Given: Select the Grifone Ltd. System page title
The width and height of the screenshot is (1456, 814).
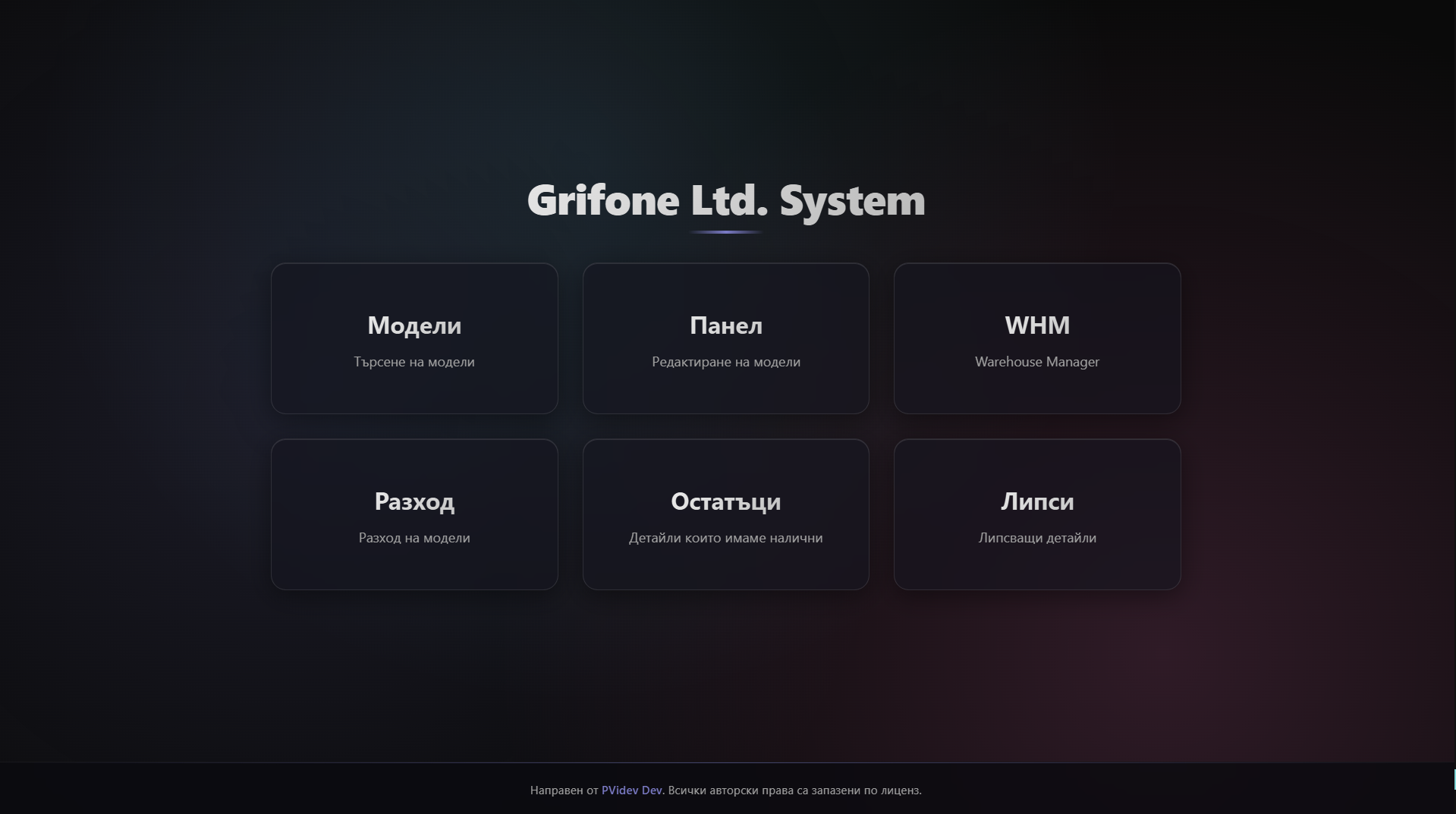Looking at the screenshot, I should click(x=726, y=200).
